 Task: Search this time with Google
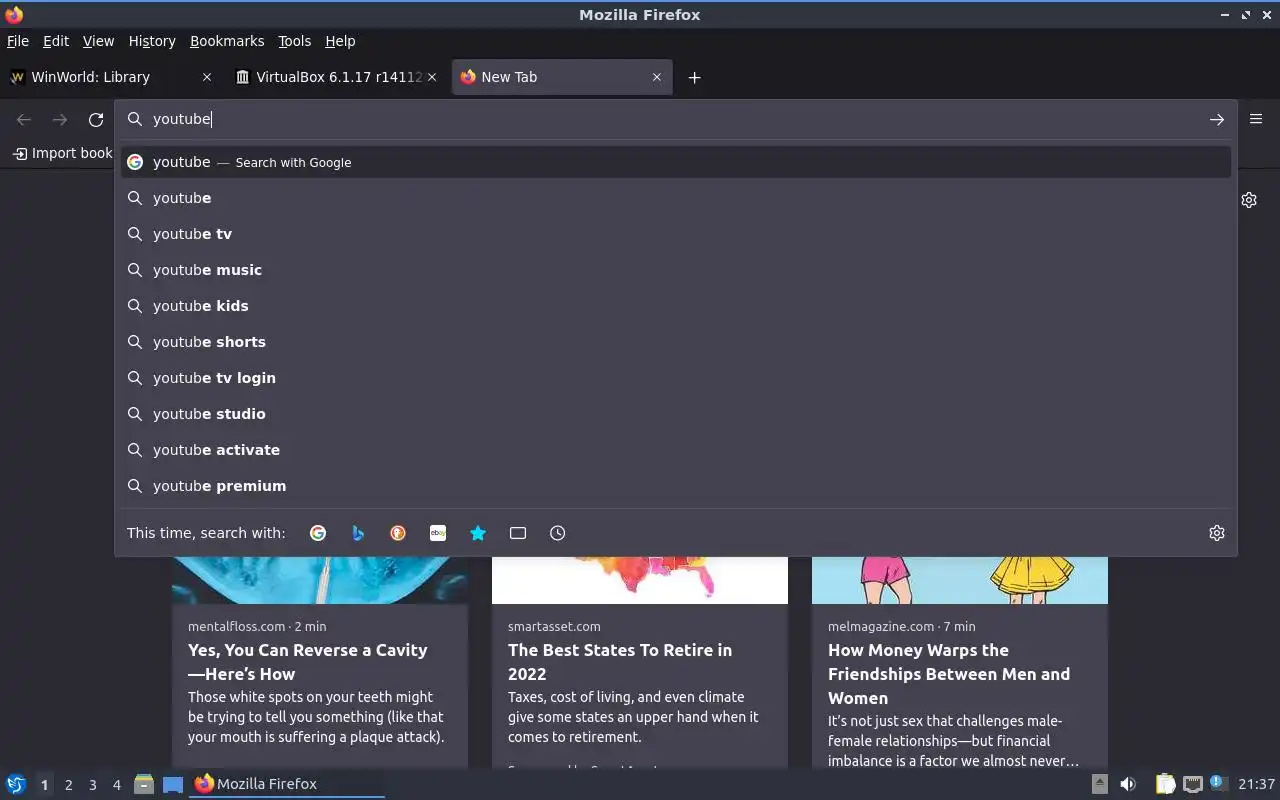[x=318, y=533]
